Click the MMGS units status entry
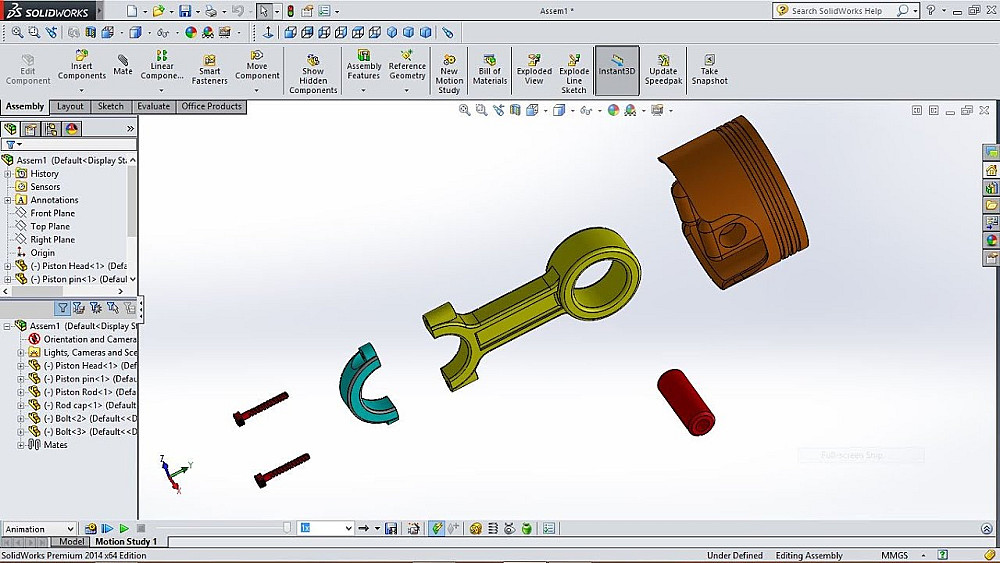This screenshot has width=1000, height=563. 894,555
